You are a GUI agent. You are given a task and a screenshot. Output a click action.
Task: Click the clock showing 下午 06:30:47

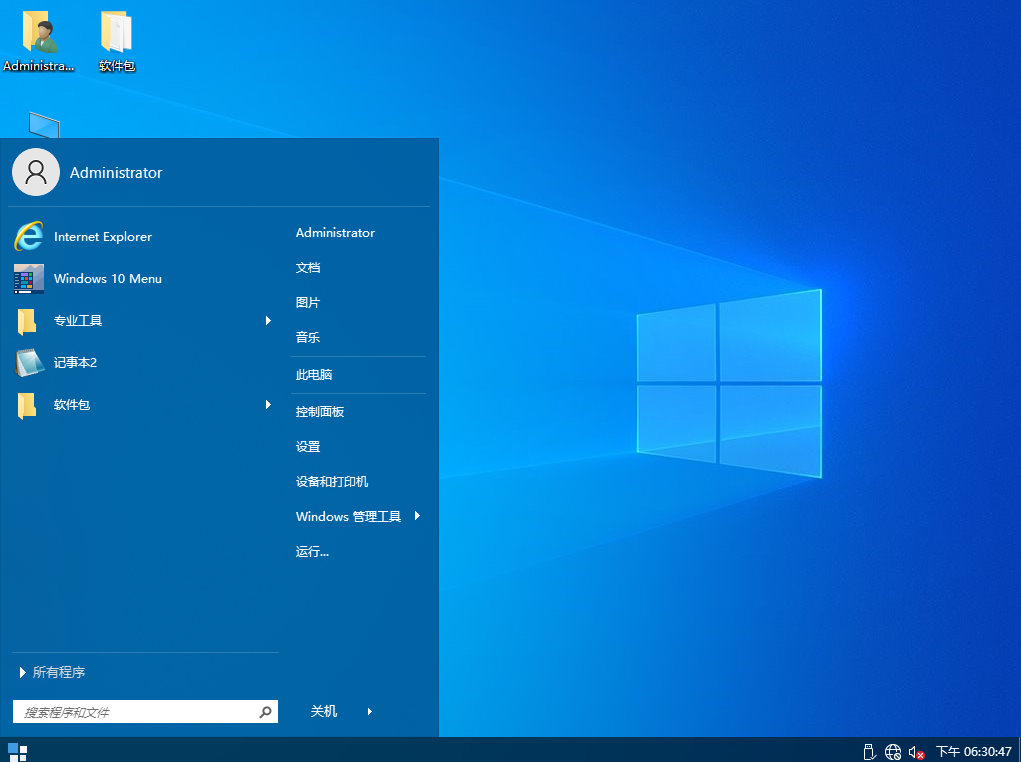click(x=973, y=752)
